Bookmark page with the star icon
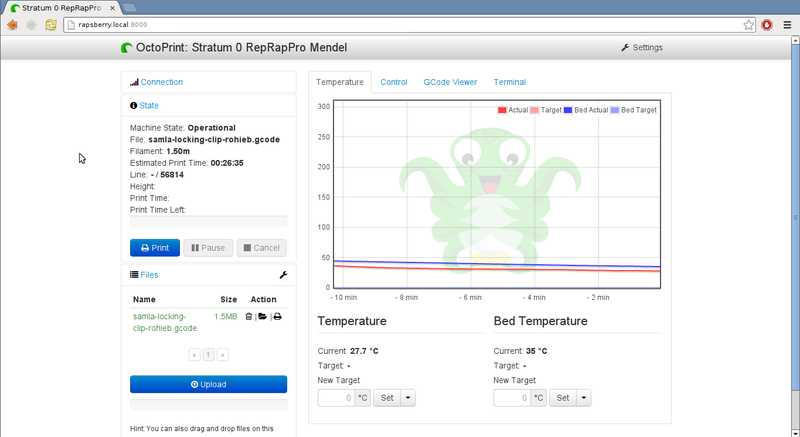The height and width of the screenshot is (437, 800). point(748,25)
